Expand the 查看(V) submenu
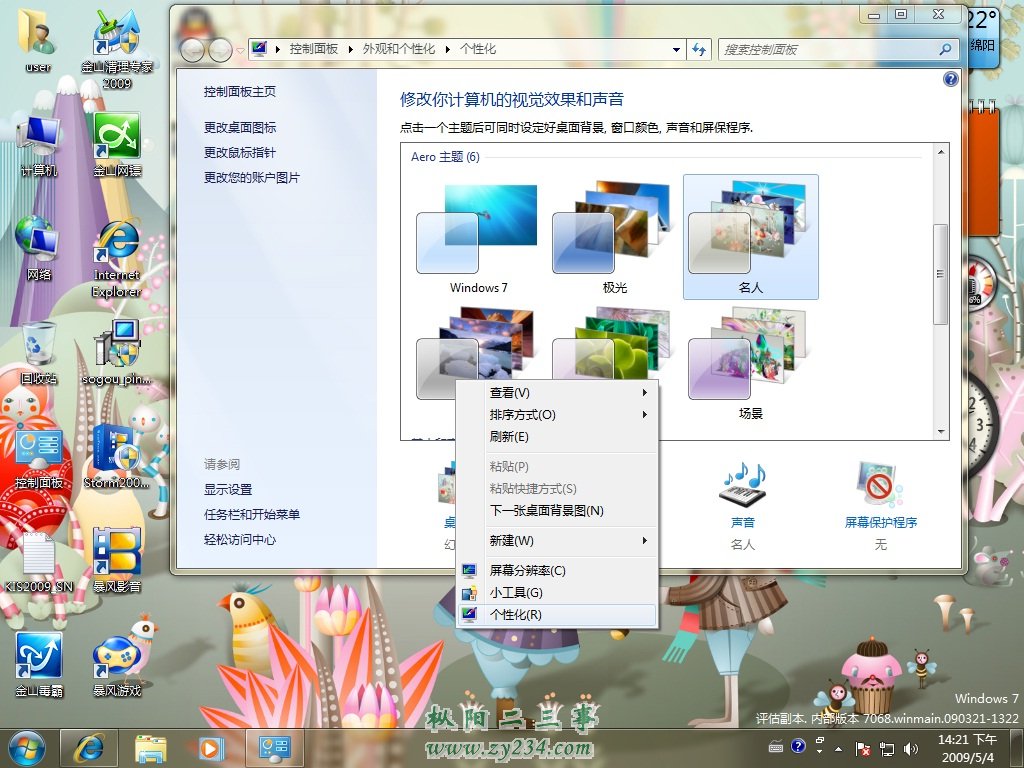The image size is (1024, 768). coord(557,392)
